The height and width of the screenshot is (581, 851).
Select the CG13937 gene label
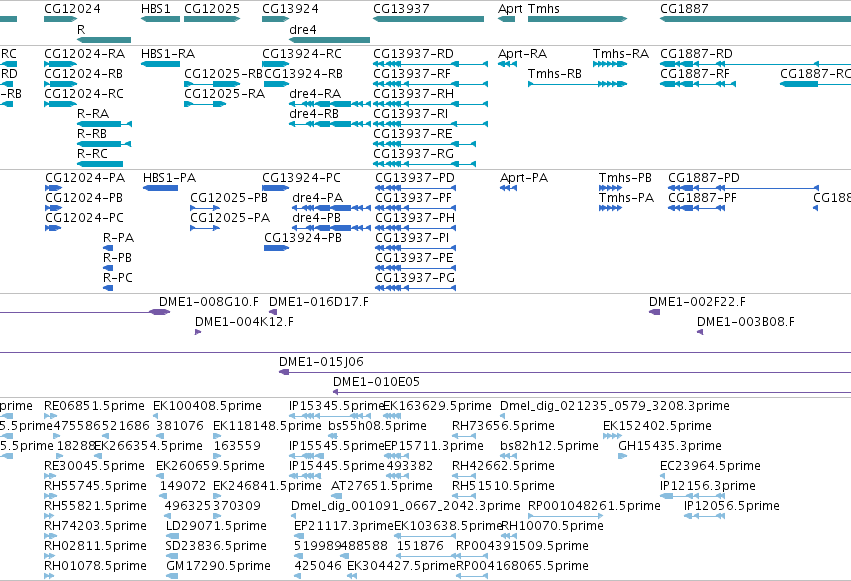[x=401, y=9]
